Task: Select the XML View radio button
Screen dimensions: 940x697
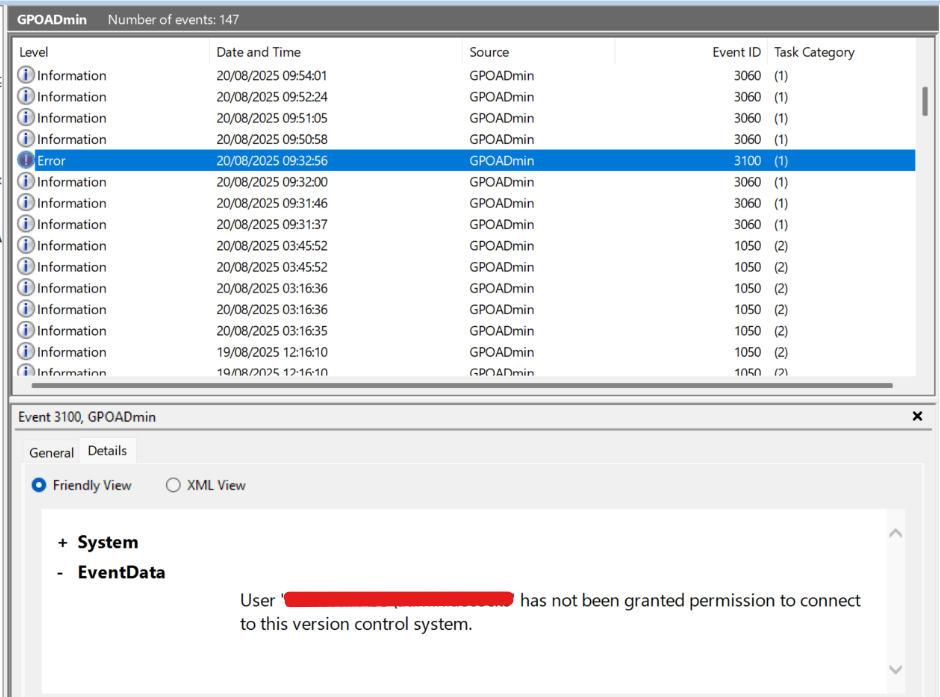Action: 173,485
